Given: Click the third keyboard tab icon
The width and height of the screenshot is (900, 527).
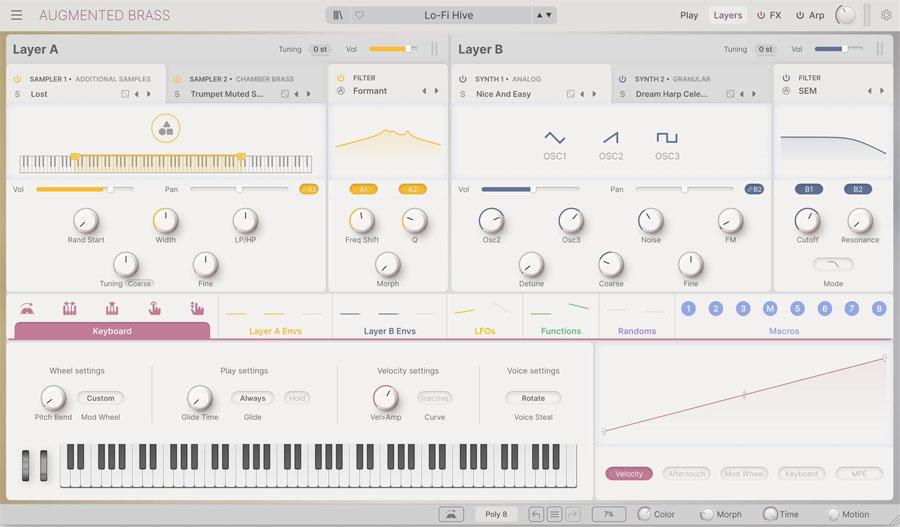Looking at the screenshot, I should [112, 309].
